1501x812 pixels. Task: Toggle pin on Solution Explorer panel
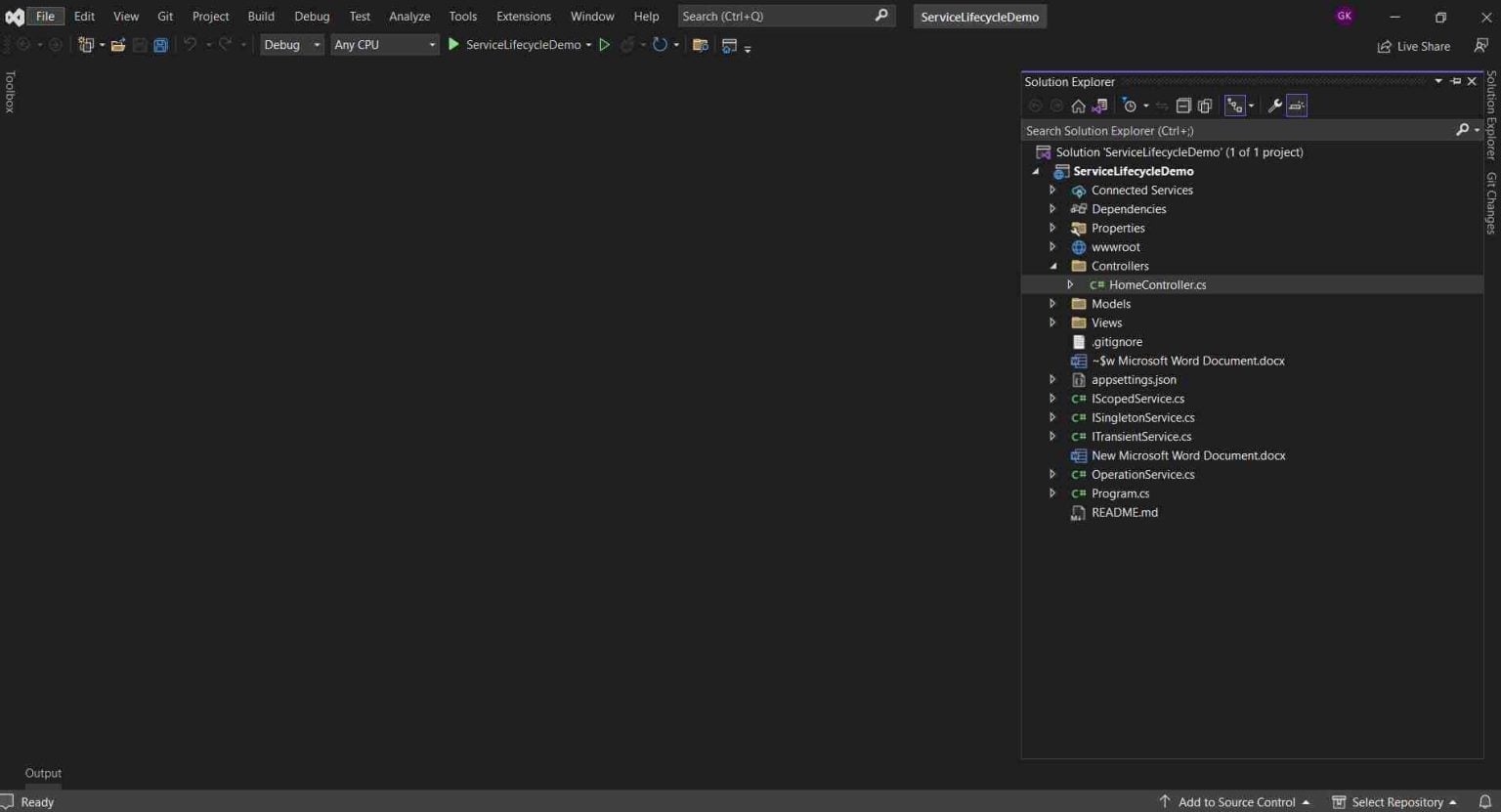(1455, 81)
